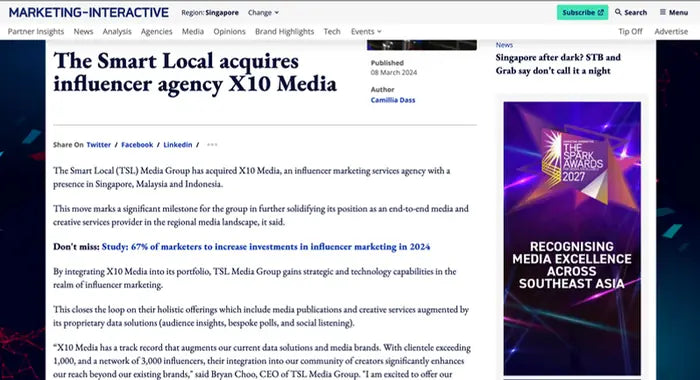Click The Spark Awards 2027 ad banner
The width and height of the screenshot is (700, 380).
click(572, 238)
